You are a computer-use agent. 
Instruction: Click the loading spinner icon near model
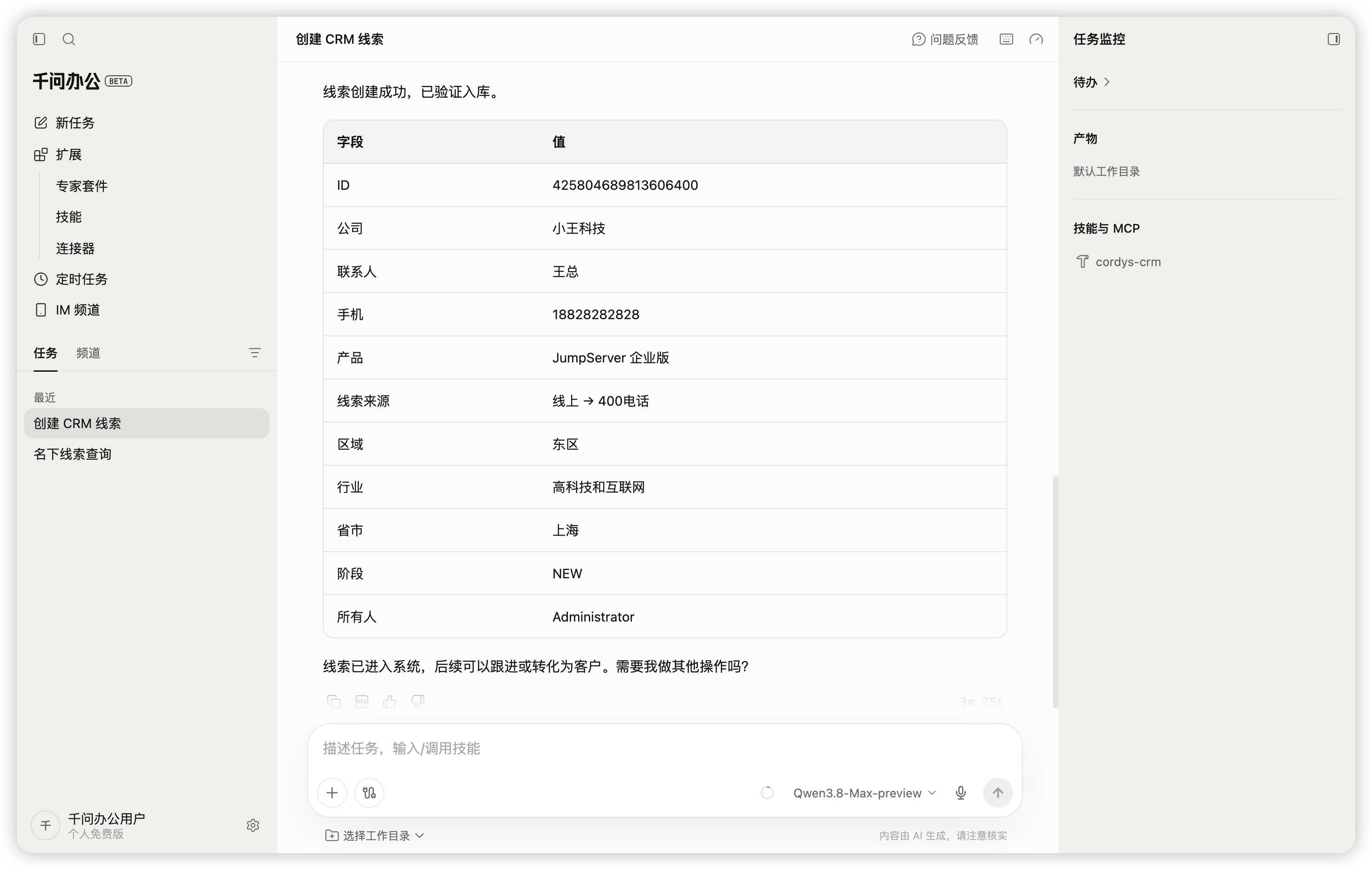point(767,792)
